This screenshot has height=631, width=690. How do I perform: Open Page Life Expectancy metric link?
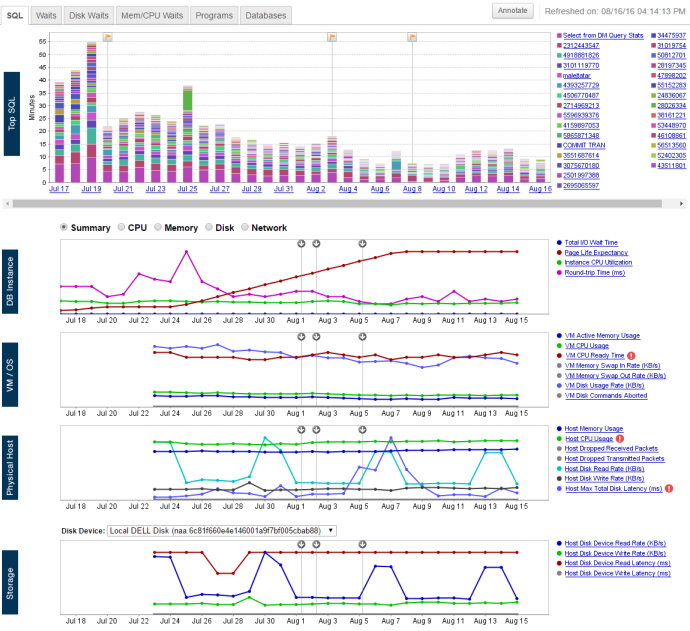(x=599, y=254)
